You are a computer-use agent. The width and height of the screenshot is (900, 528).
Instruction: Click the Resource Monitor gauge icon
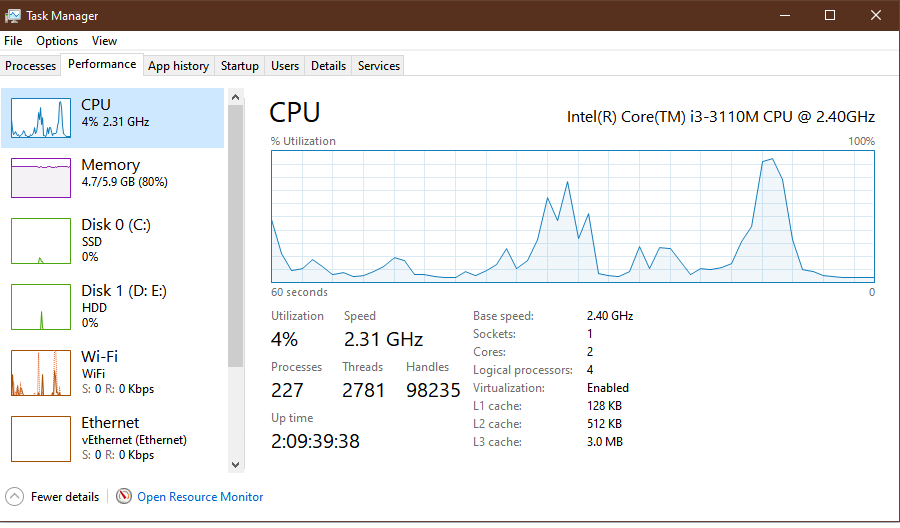[x=124, y=496]
